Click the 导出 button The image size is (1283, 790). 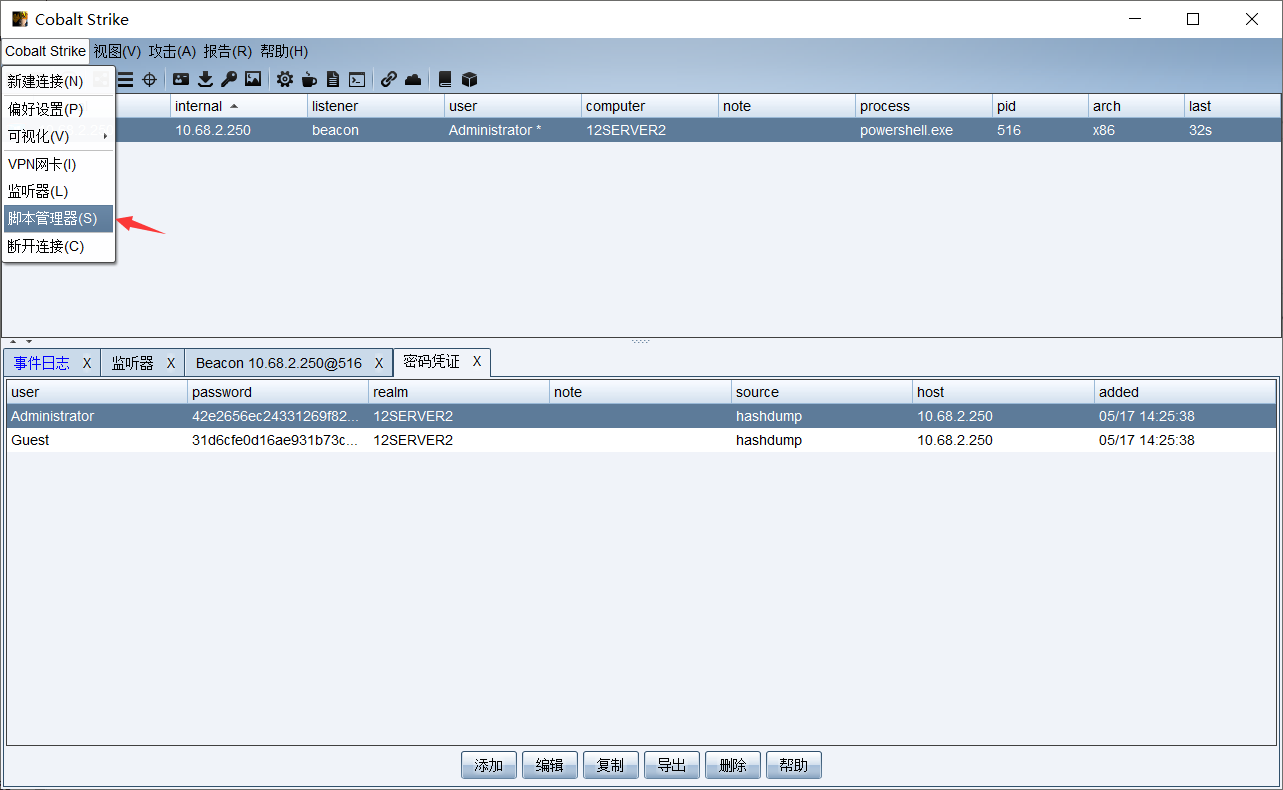[x=672, y=765]
